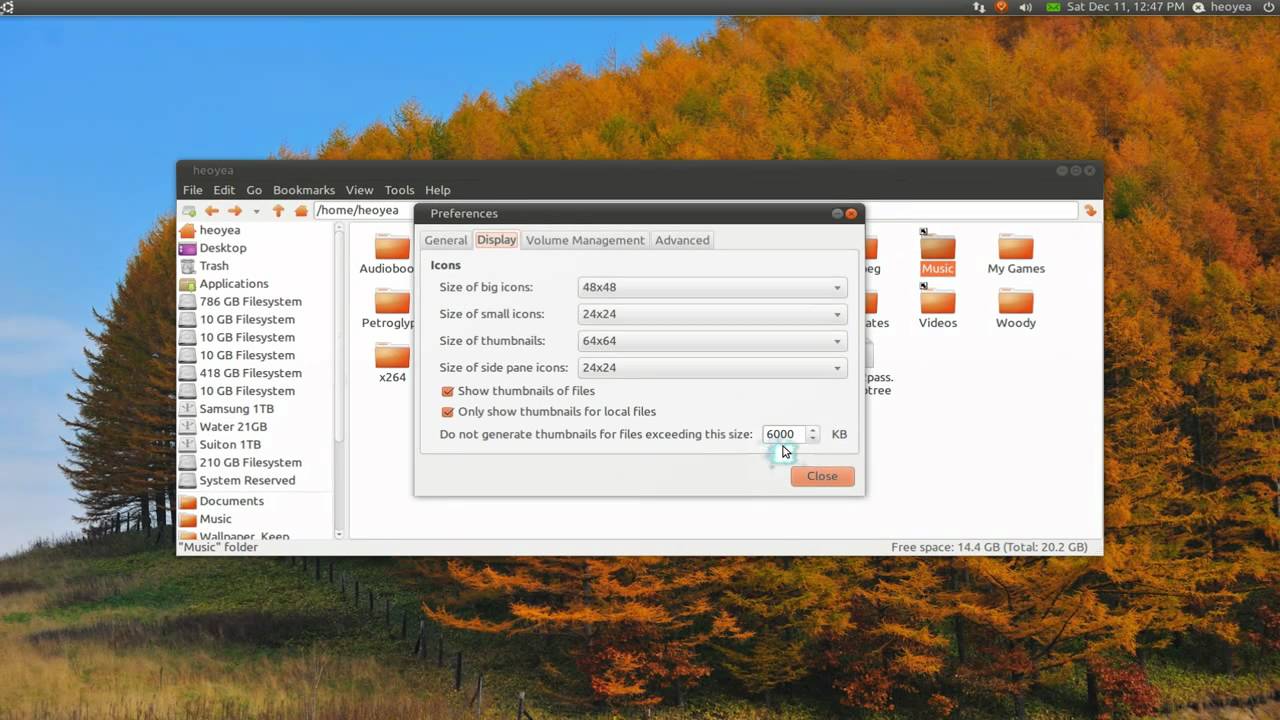
Task: Open the network indicator in top panel
Action: [979, 7]
